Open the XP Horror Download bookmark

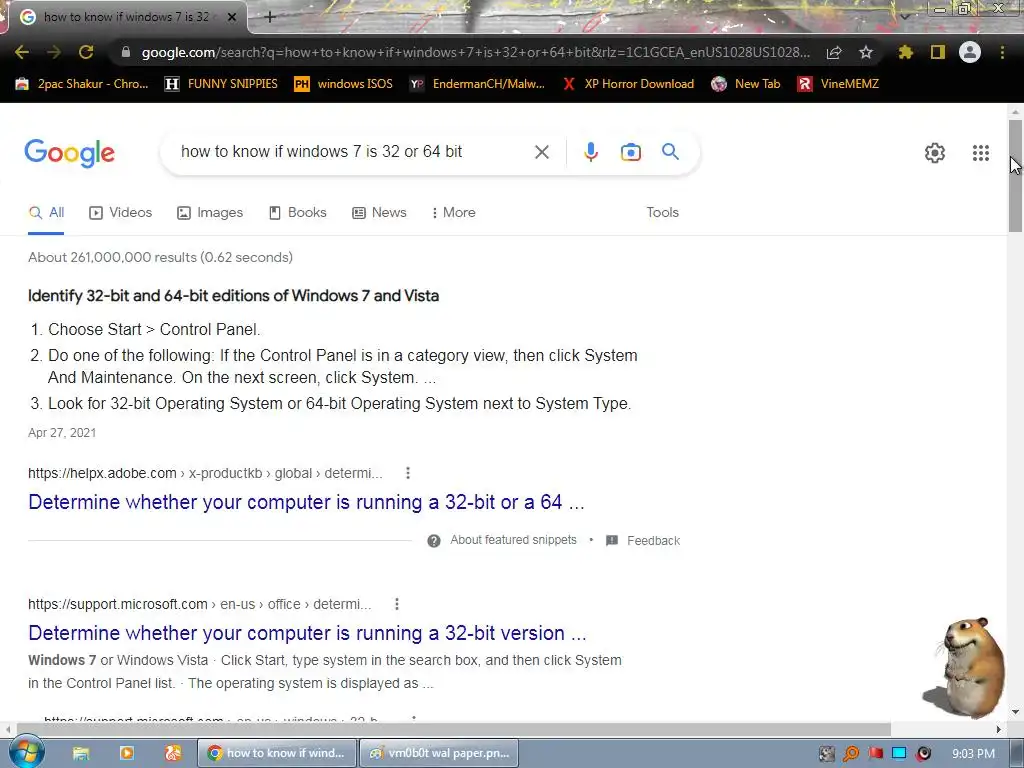628,84
